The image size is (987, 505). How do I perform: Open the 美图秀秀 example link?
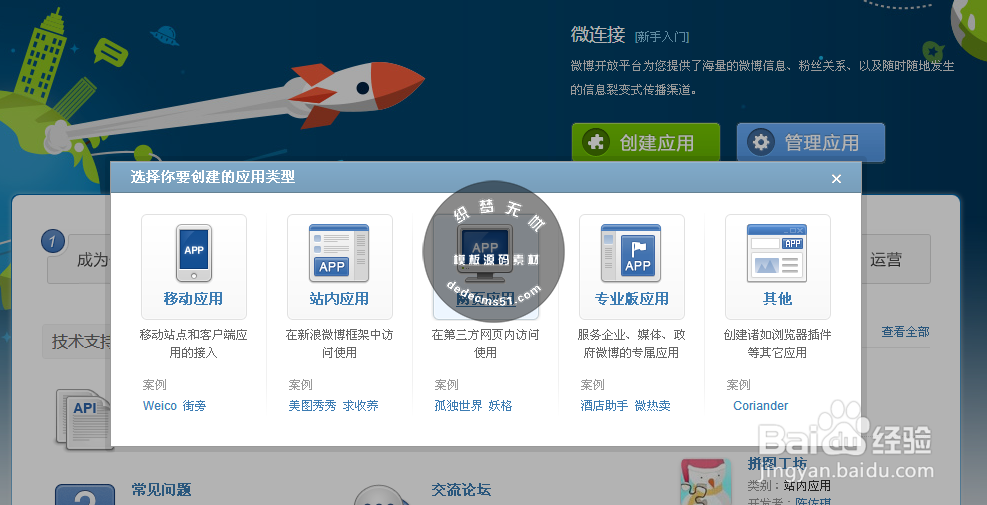(313, 406)
